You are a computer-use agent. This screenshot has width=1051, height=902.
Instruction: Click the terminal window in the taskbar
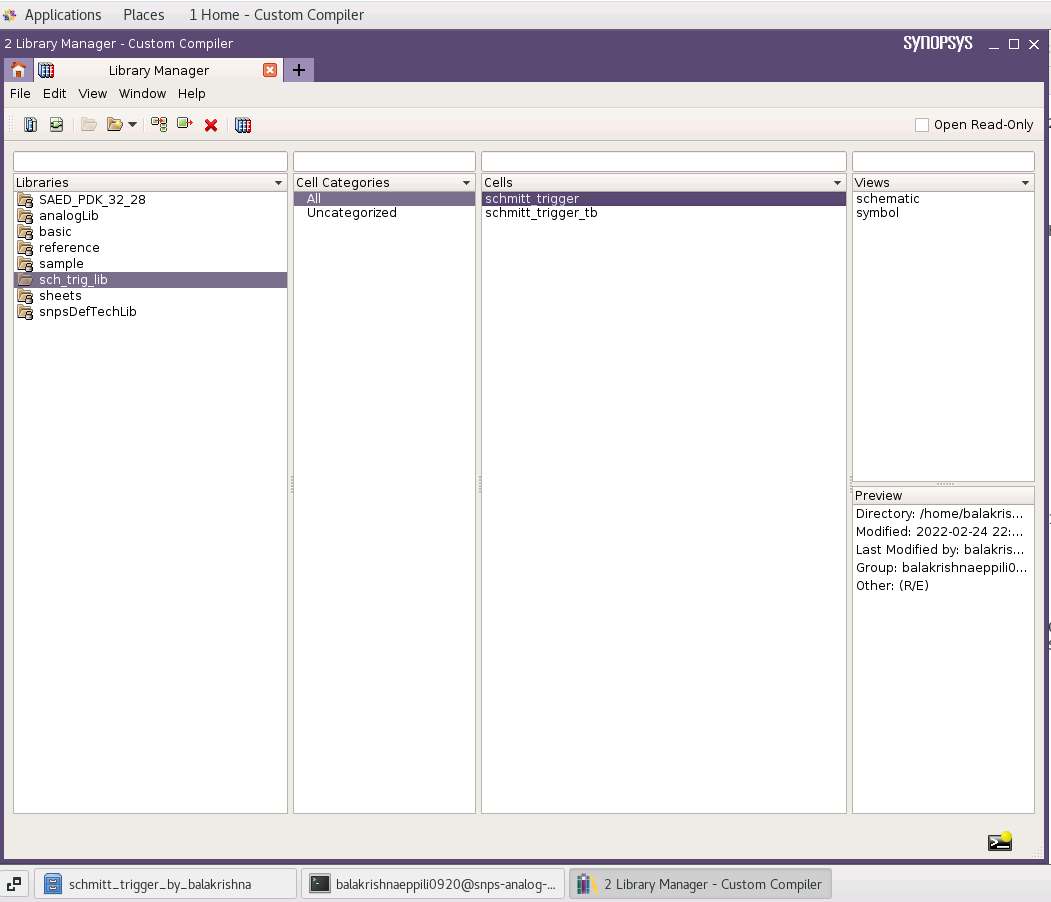pyautogui.click(x=433, y=883)
